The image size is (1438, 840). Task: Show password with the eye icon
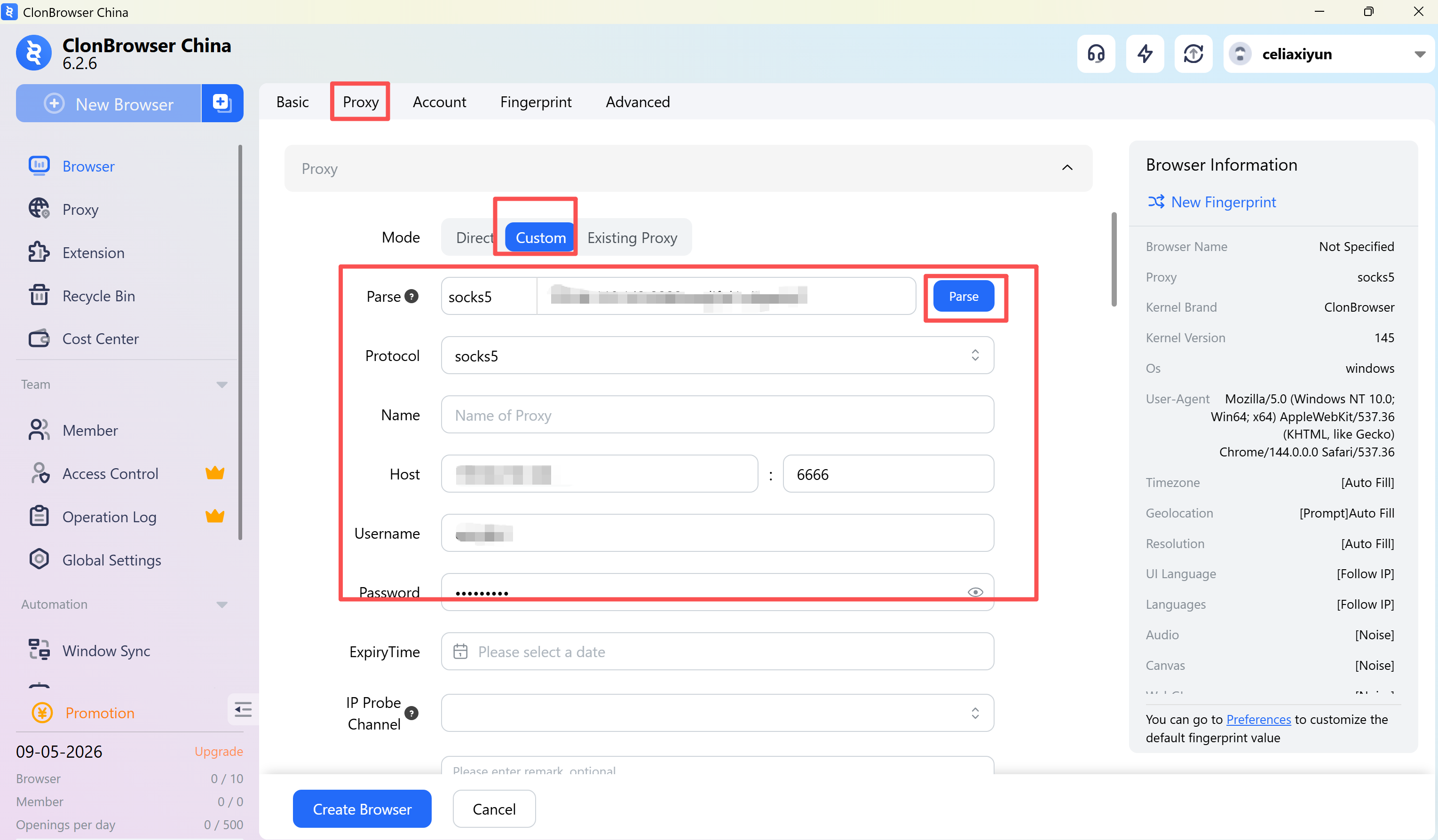[975, 592]
